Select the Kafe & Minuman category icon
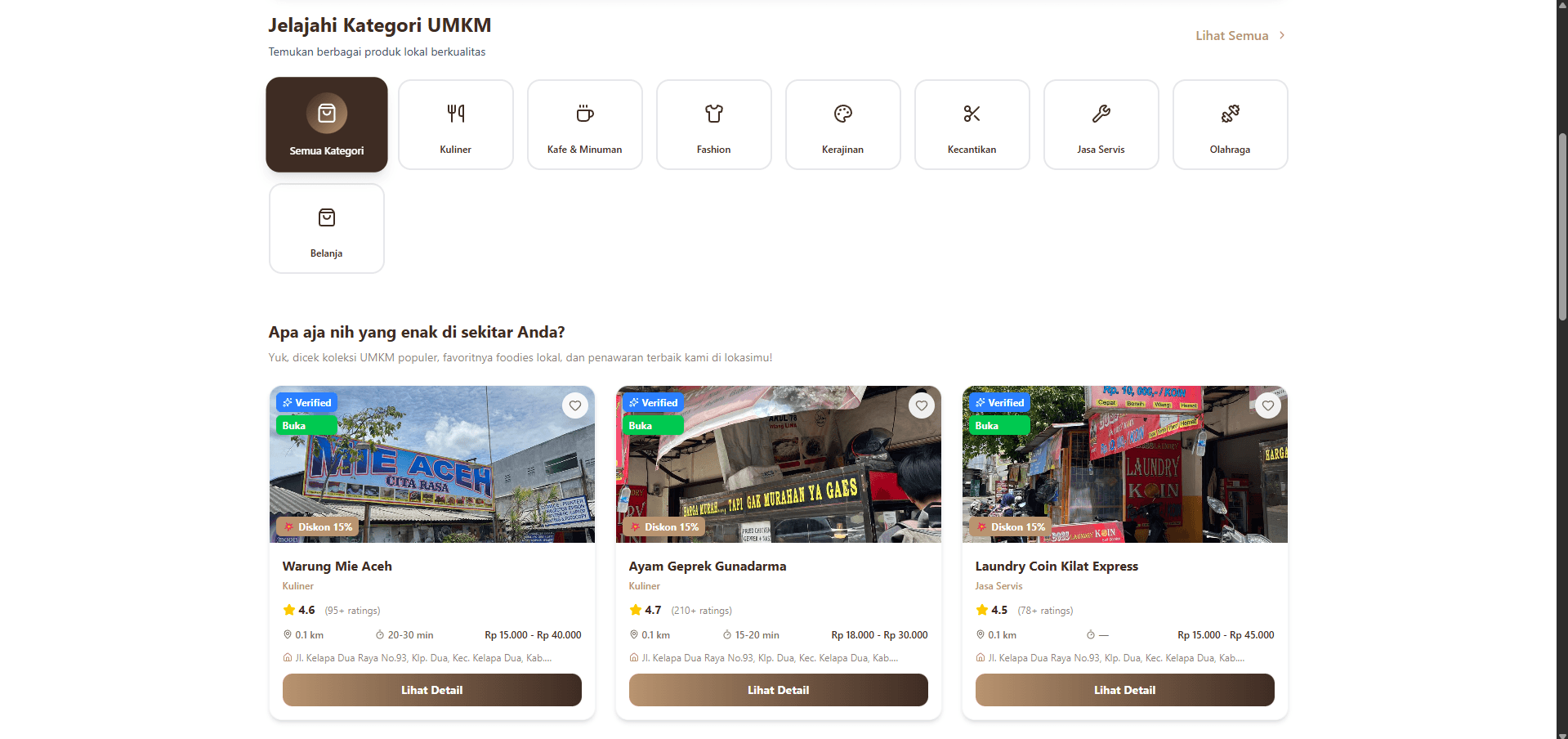Viewport: 1568px width, 739px height. (x=584, y=114)
